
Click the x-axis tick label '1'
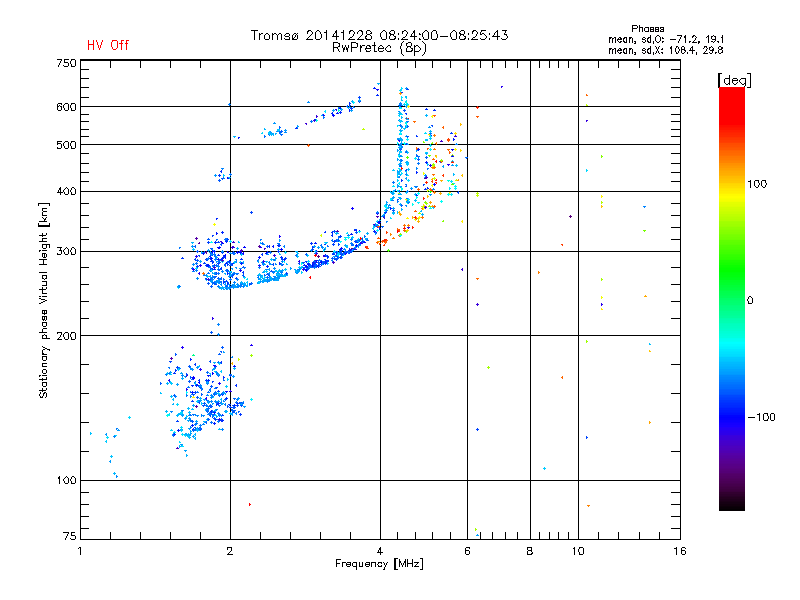pos(80,551)
